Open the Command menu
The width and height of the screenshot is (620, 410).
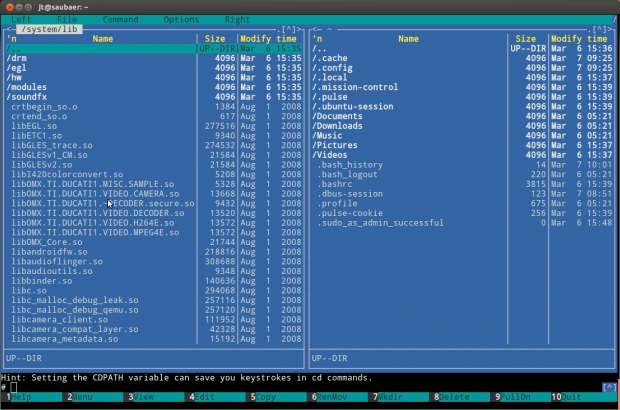[120, 19]
